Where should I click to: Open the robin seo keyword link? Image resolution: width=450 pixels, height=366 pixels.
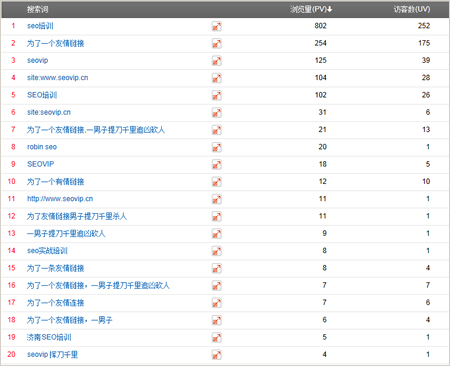[x=42, y=147]
